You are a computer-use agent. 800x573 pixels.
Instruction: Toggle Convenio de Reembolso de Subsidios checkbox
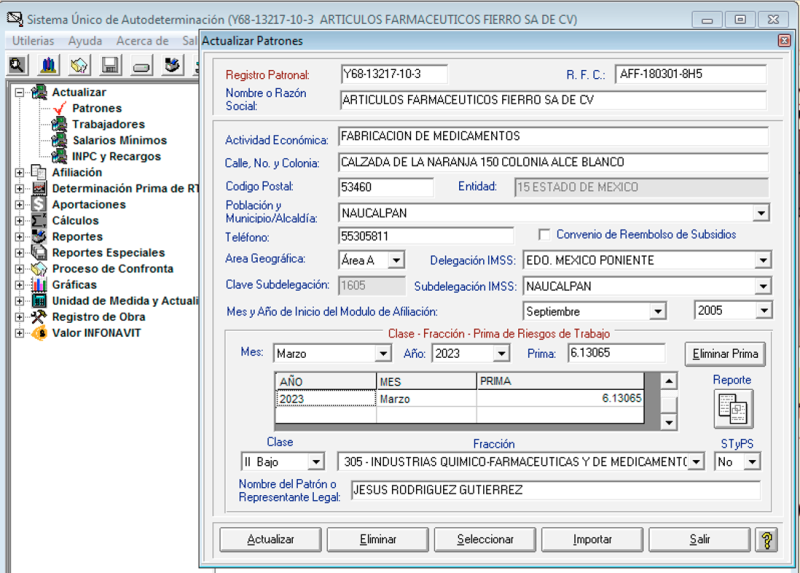tap(544, 235)
